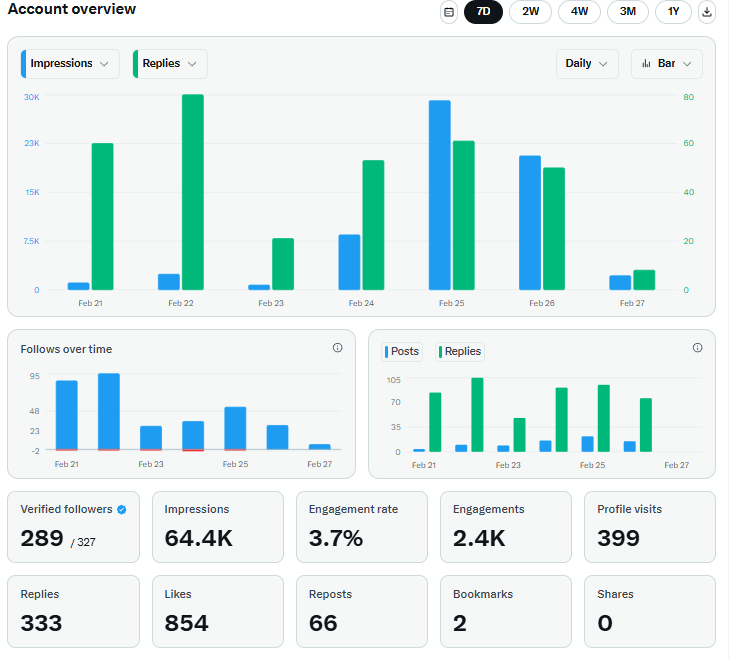This screenshot has width=732, height=659.
Task: Click the Feb 27 bar in Follows over time
Action: pos(320,447)
